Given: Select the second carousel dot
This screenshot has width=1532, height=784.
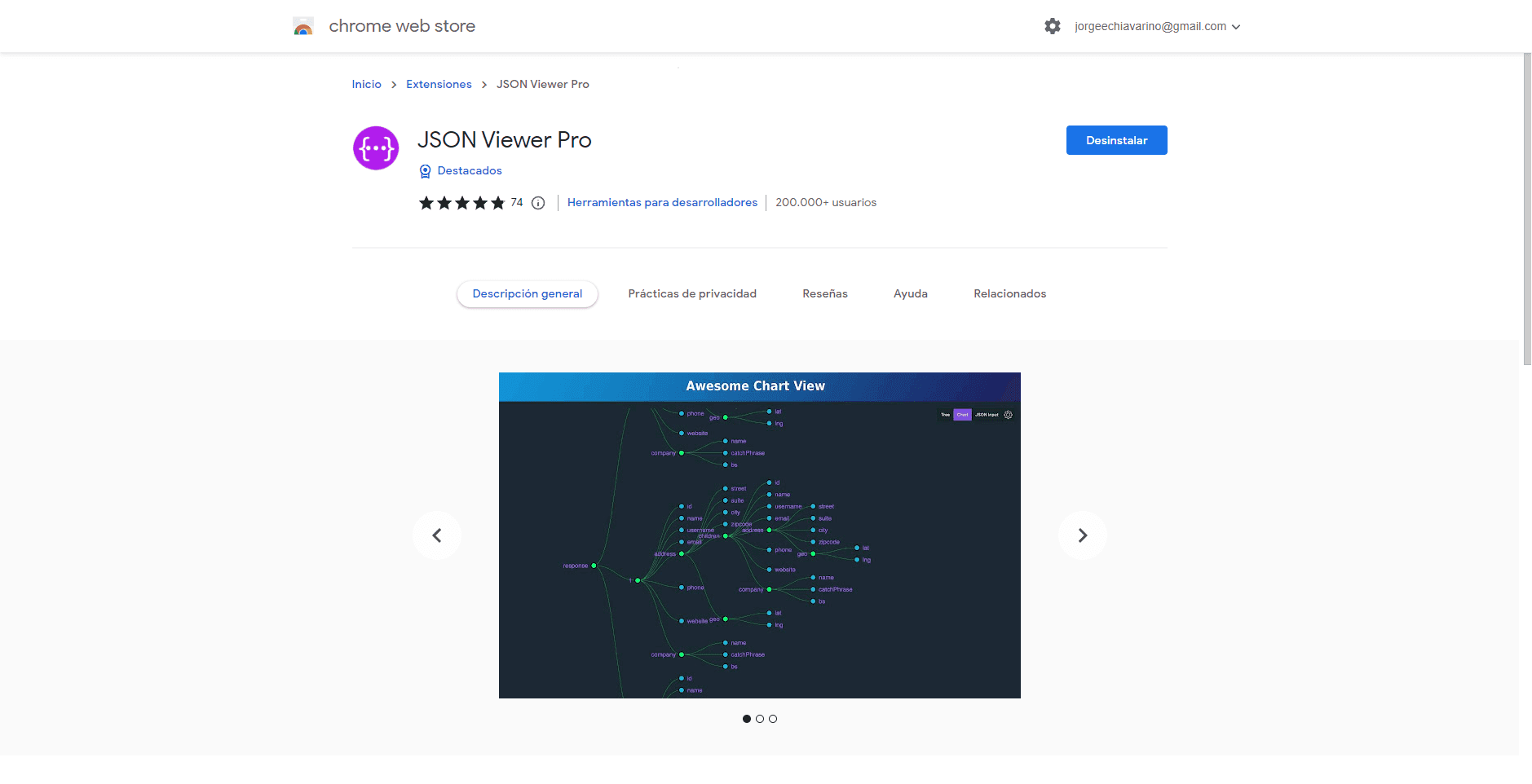Looking at the screenshot, I should pos(760,719).
